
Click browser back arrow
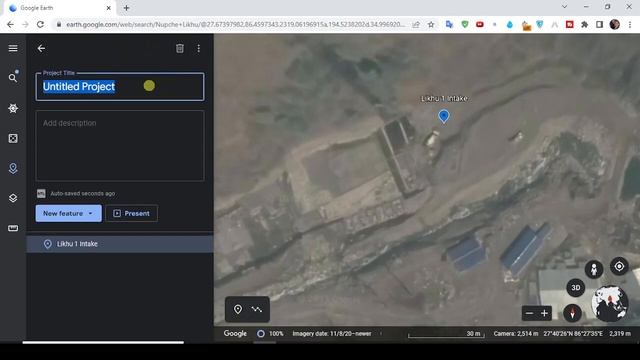[x=10, y=24]
